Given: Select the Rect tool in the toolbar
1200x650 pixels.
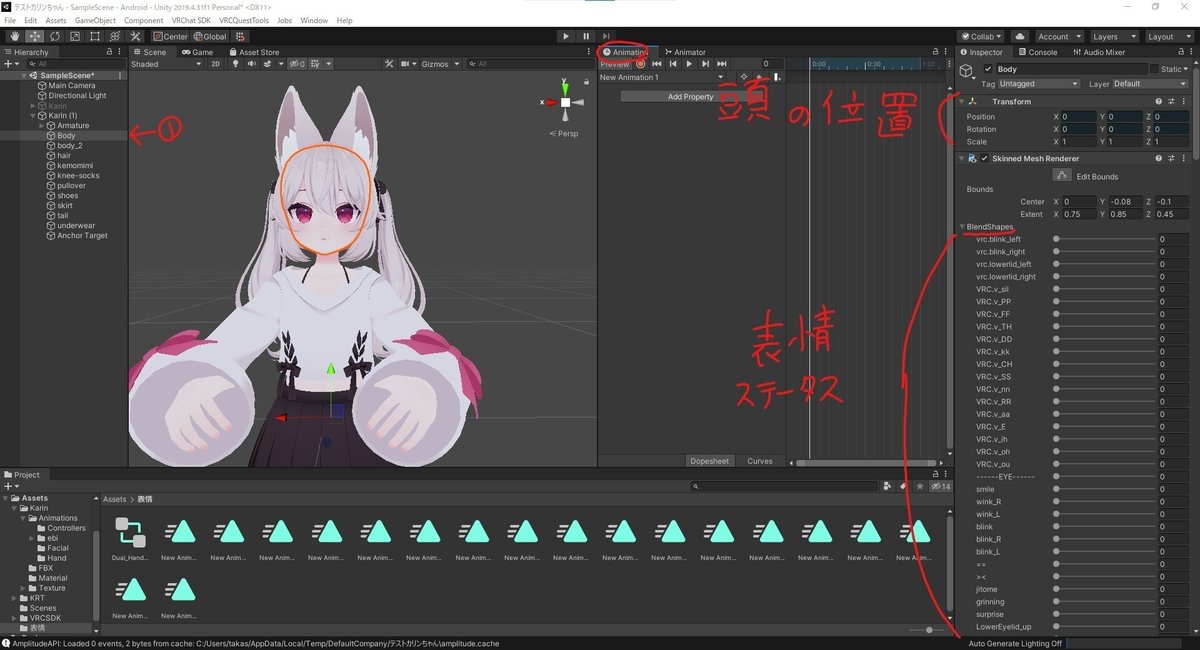Looking at the screenshot, I should click(x=95, y=36).
